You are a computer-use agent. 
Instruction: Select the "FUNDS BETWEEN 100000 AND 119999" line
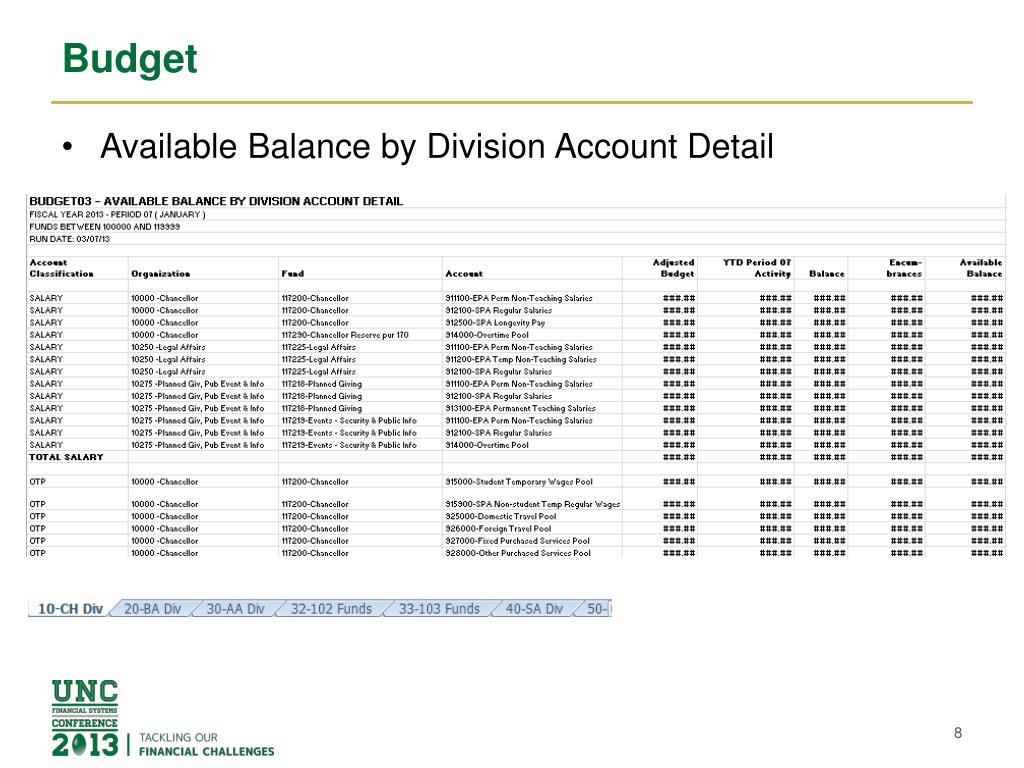point(104,227)
